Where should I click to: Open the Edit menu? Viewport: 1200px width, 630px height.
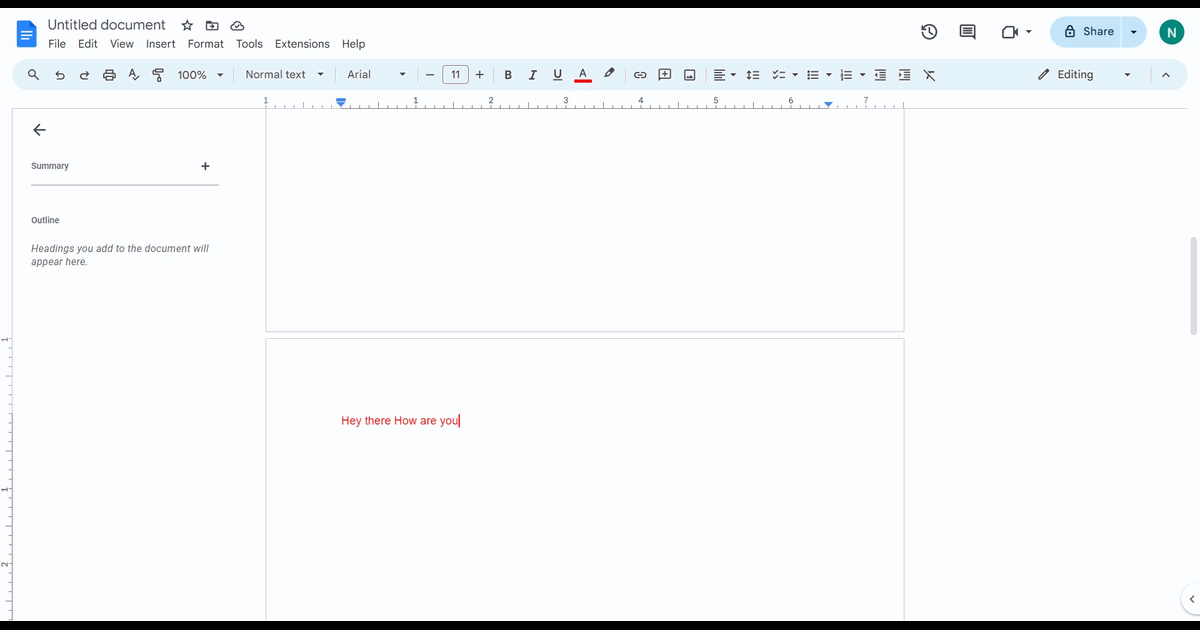point(88,44)
